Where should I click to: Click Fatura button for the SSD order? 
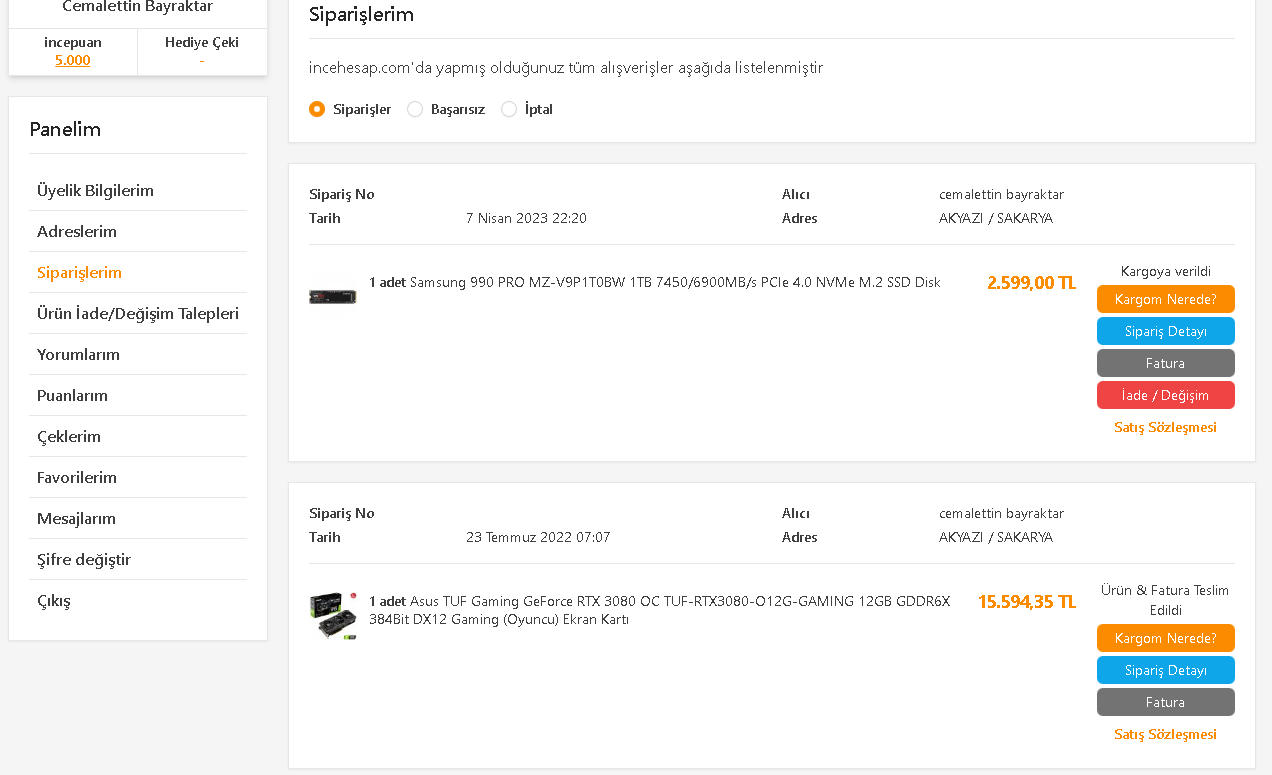coord(1165,363)
